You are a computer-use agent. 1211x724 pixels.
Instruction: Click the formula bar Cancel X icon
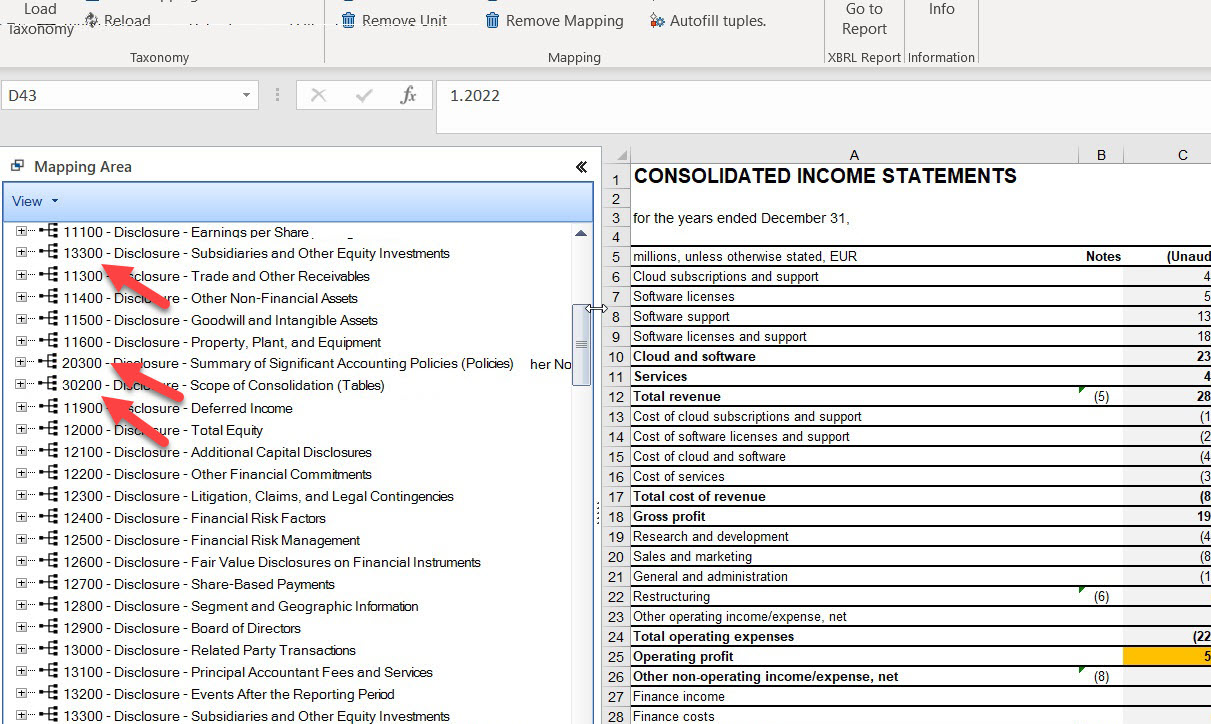point(318,95)
